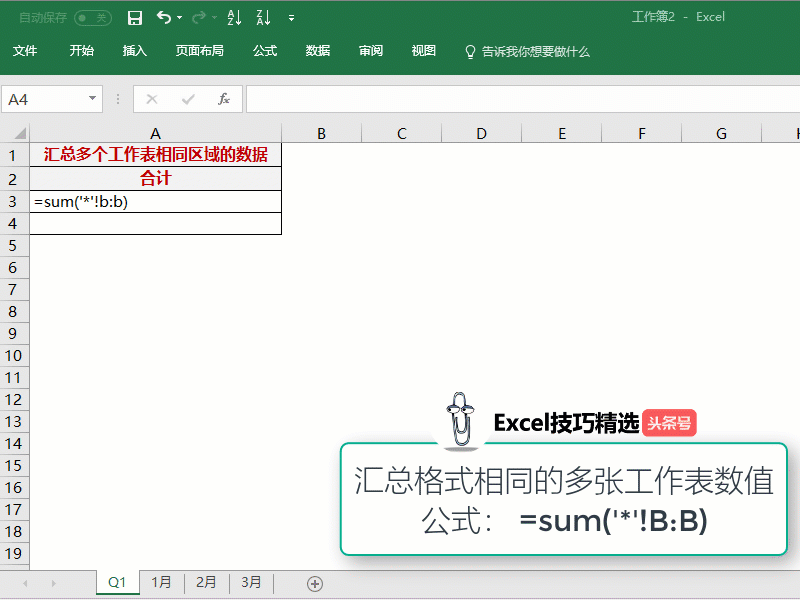Screen dimensions: 800x600
Task: Switch to the 插入 (Insert) ribbon tab
Action: pos(135,51)
